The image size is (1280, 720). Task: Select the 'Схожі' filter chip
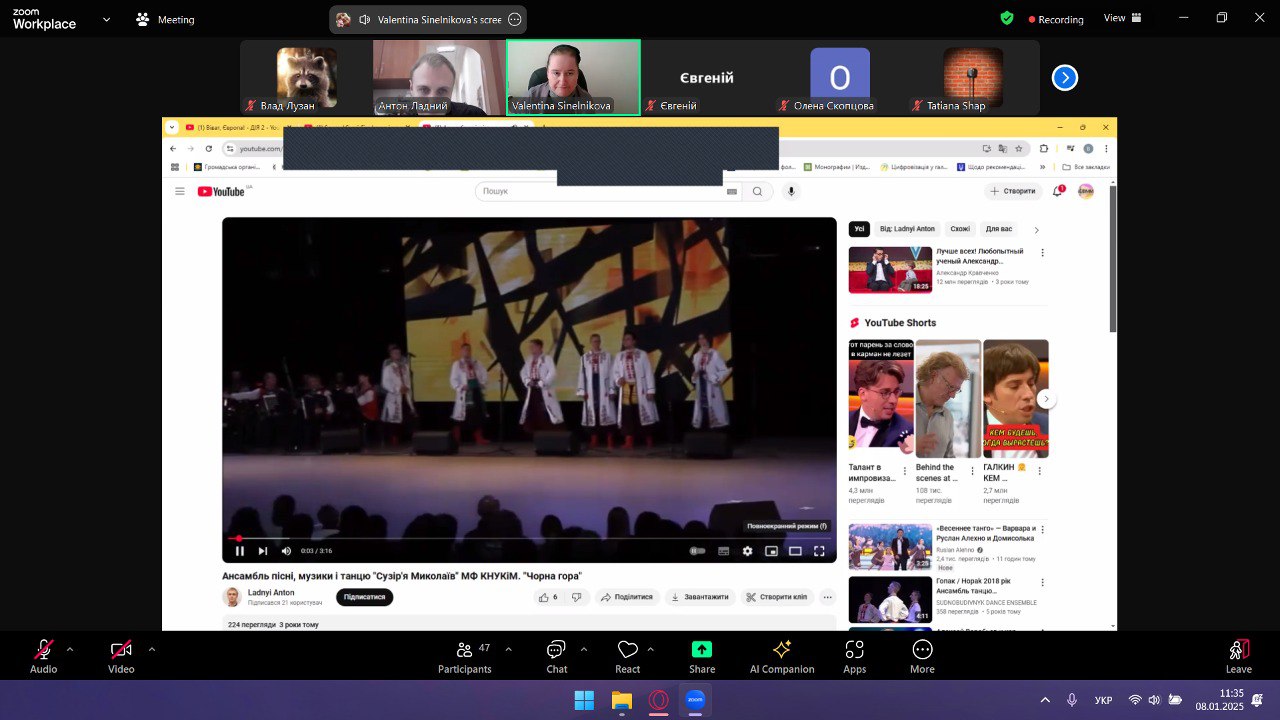pyautogui.click(x=960, y=229)
